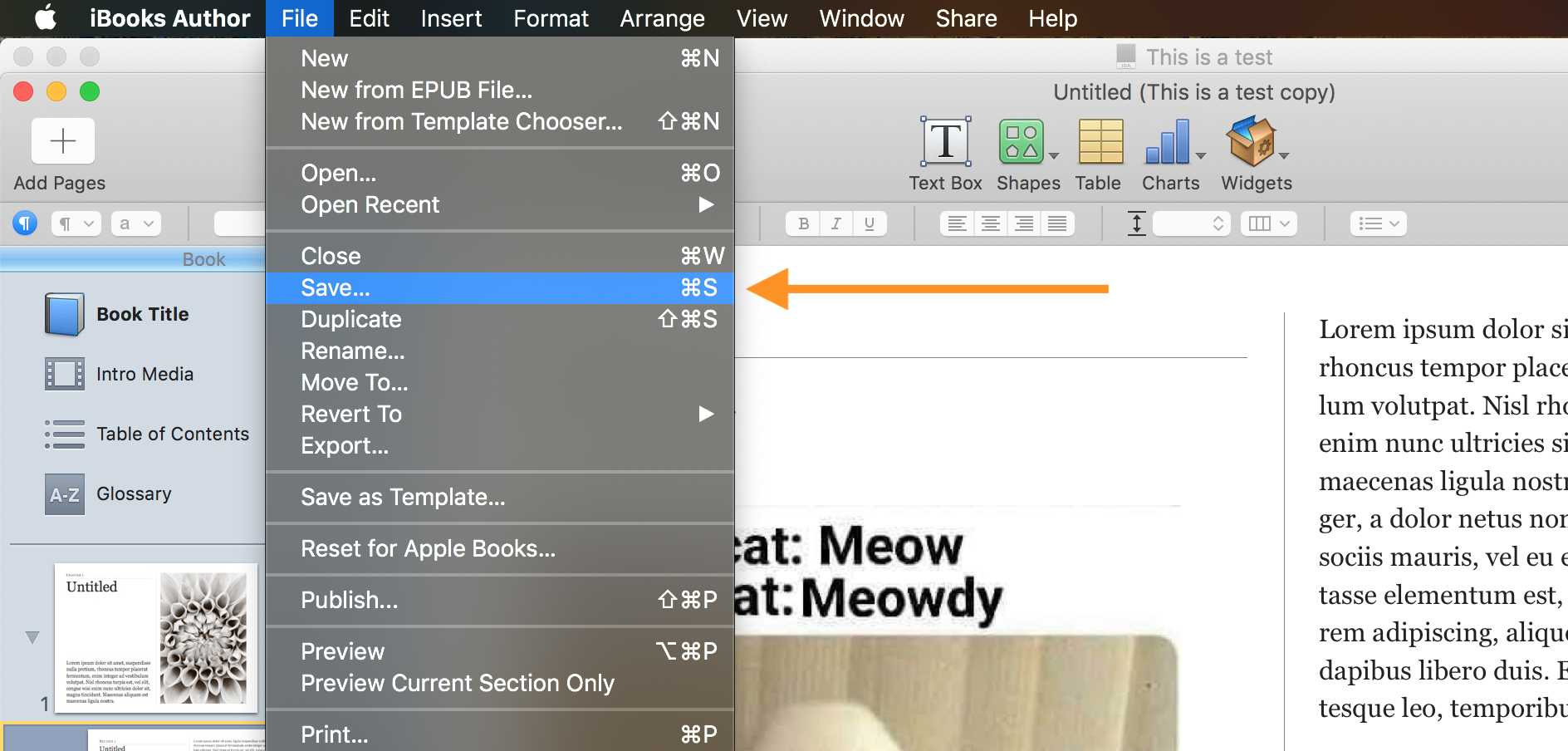Open the Format menu
This screenshot has width=1568, height=751.
(x=551, y=18)
